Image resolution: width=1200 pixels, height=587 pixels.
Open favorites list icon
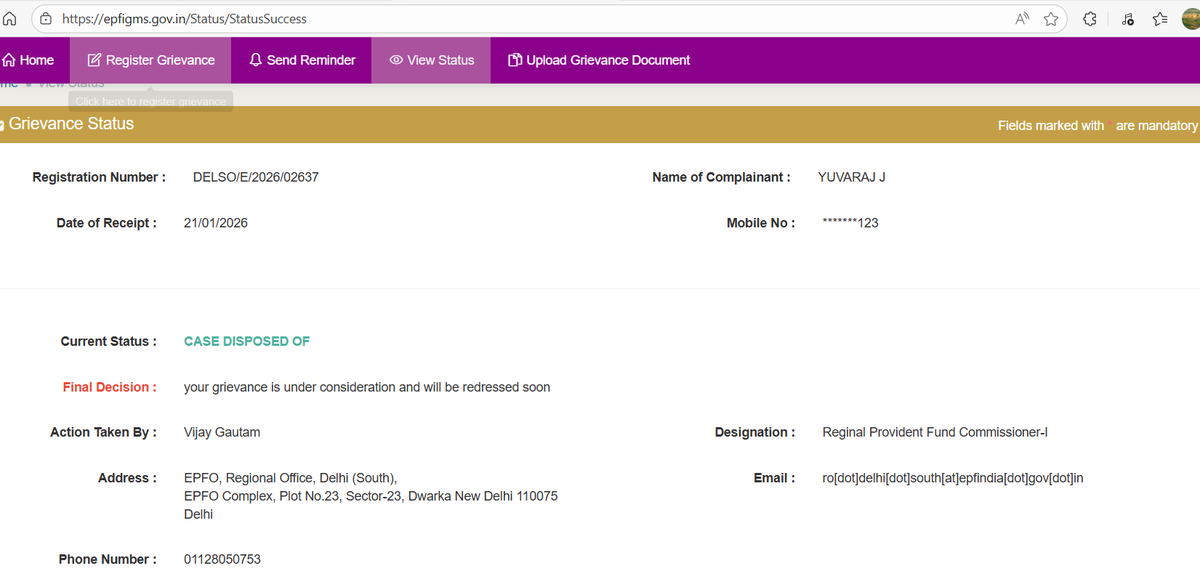(x=1161, y=18)
